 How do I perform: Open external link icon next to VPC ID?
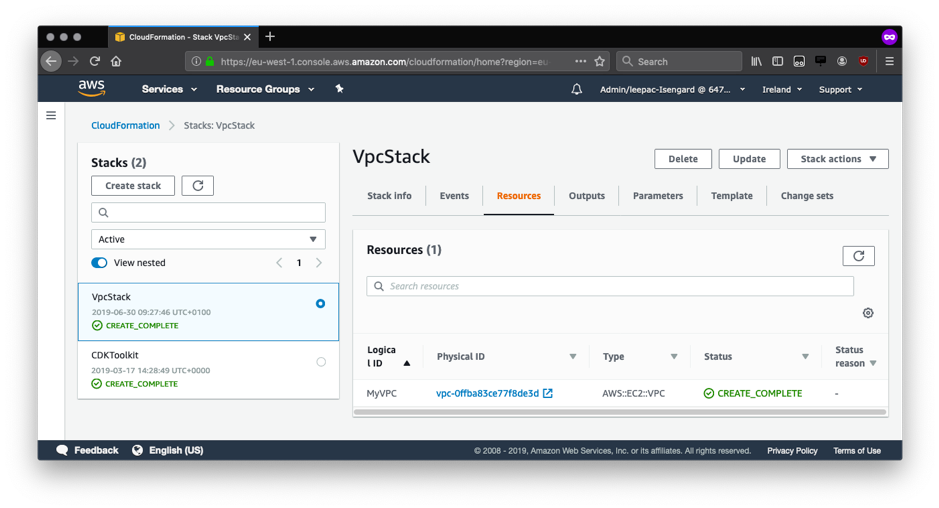547,394
